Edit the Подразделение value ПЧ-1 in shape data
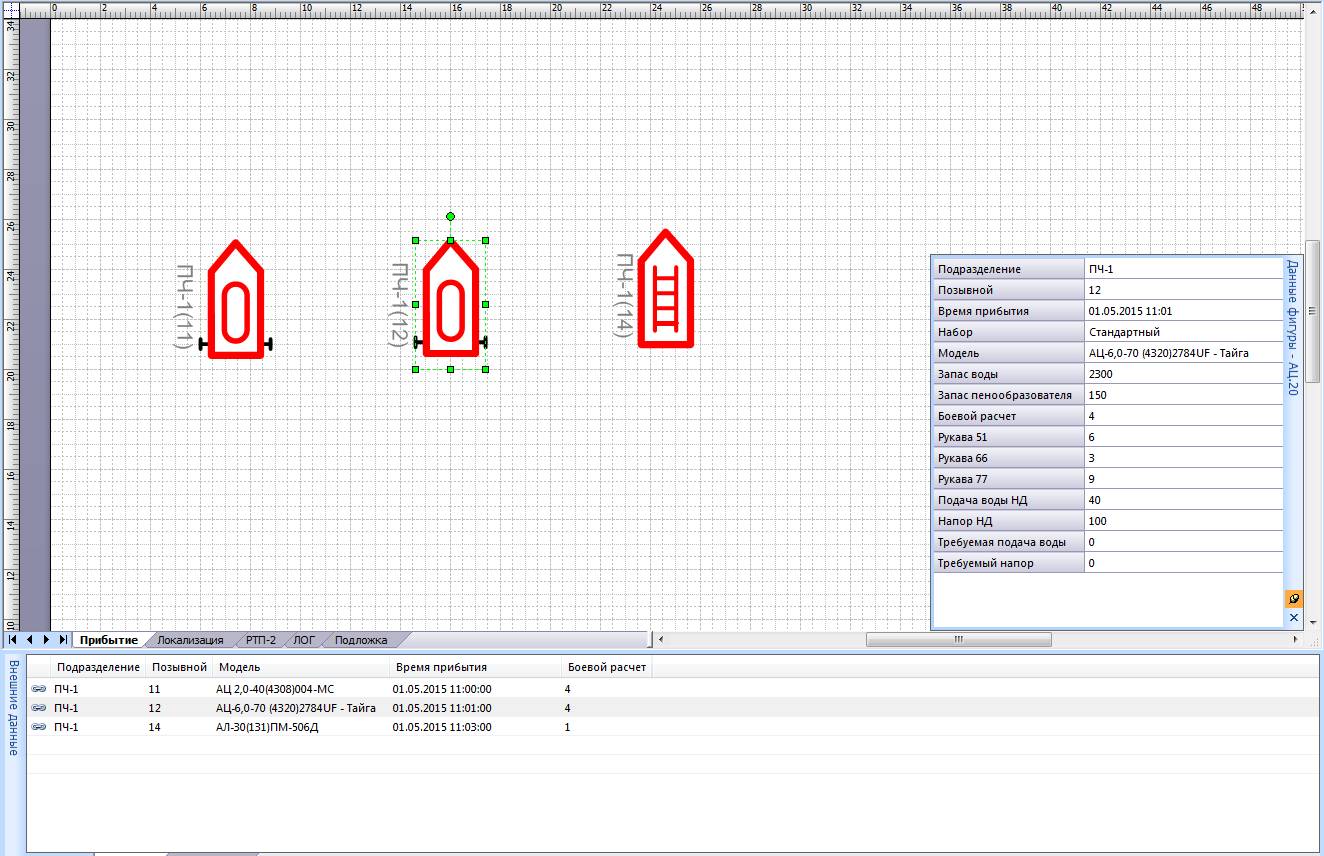 point(1183,269)
